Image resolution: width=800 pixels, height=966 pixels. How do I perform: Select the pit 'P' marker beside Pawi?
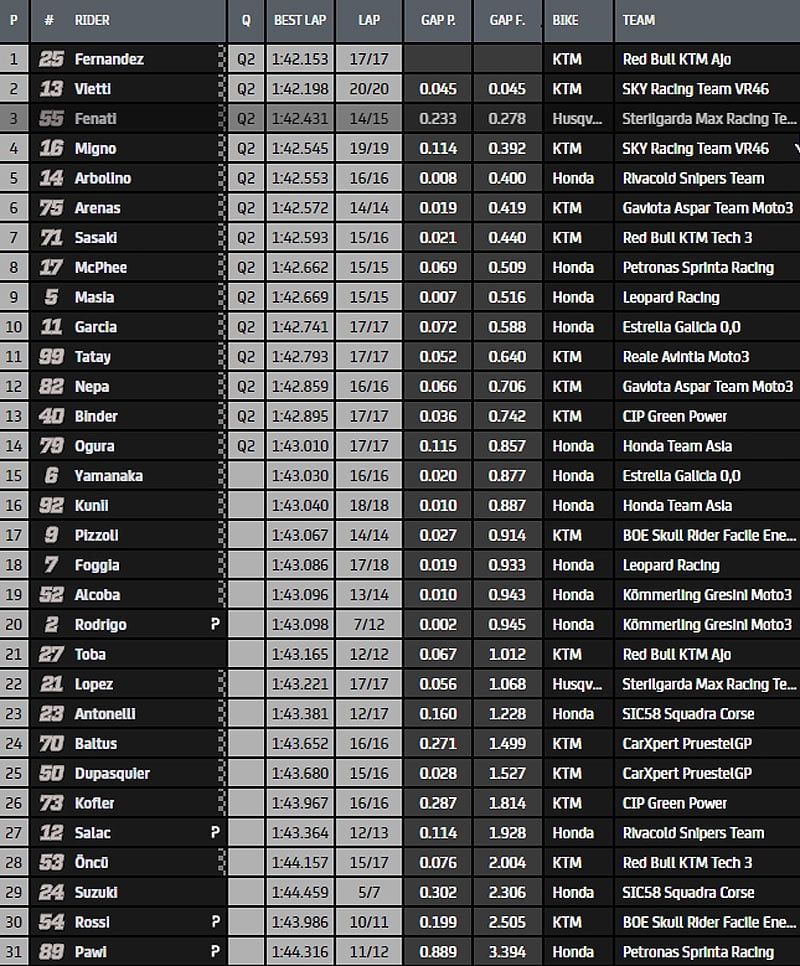[x=214, y=952]
